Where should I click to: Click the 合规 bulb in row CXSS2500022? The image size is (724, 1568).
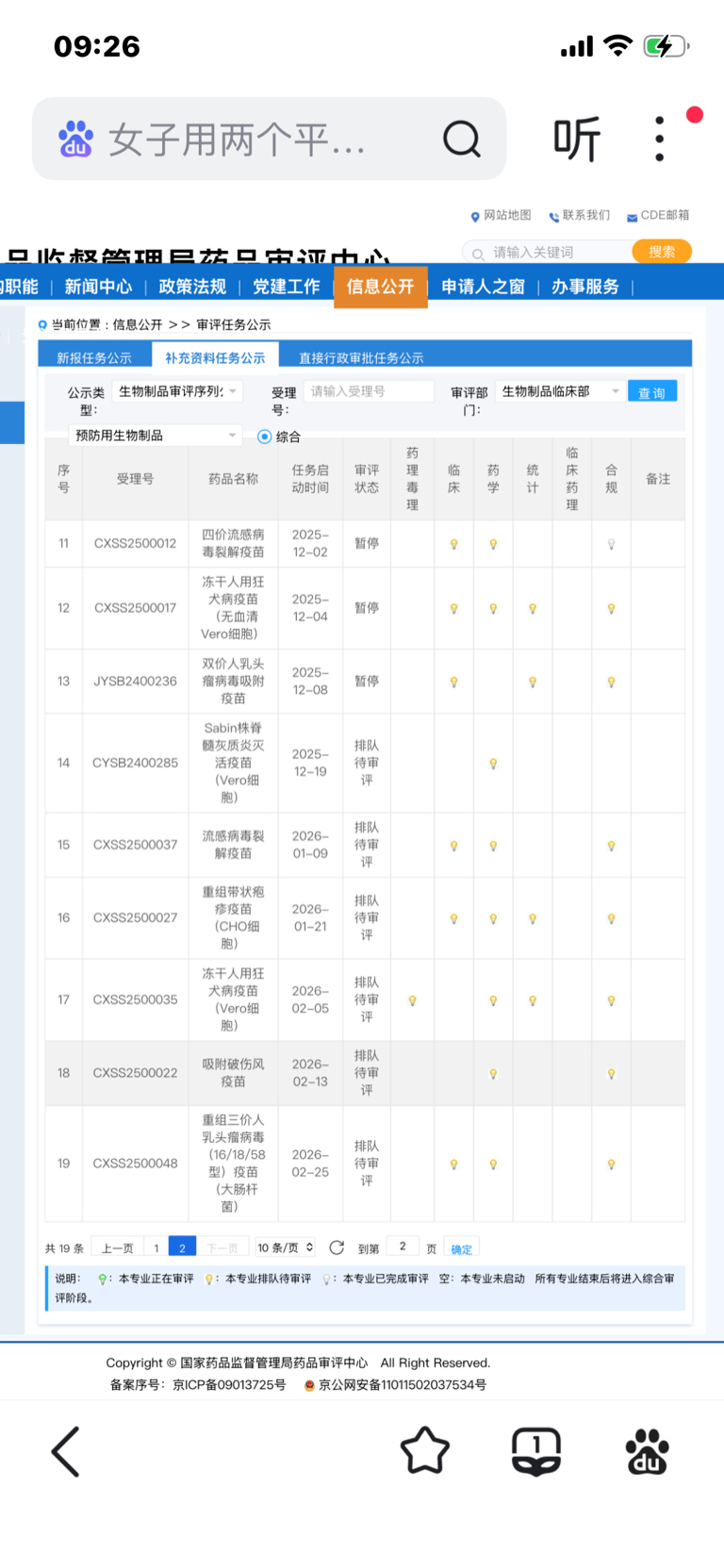coord(611,1074)
